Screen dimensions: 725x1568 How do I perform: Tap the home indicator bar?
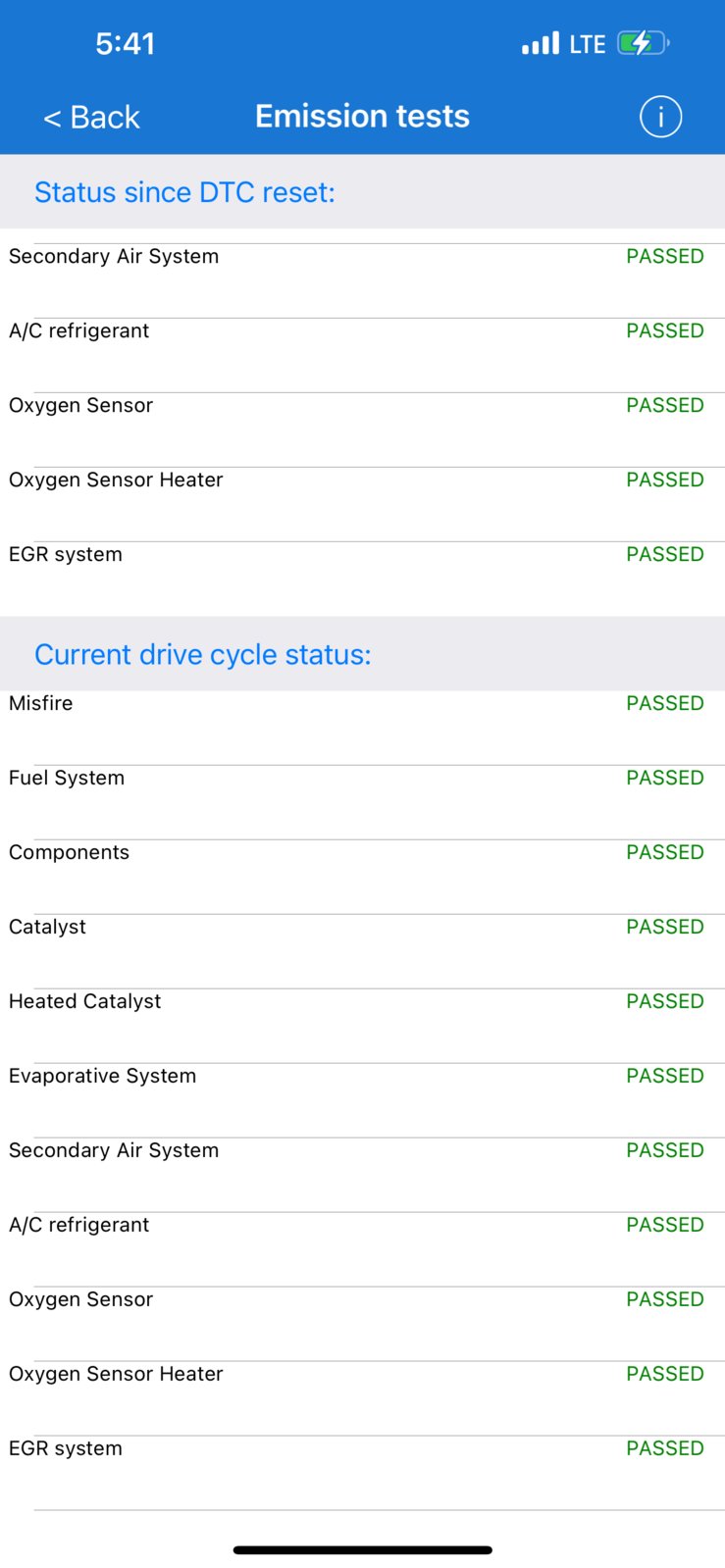[362, 1550]
